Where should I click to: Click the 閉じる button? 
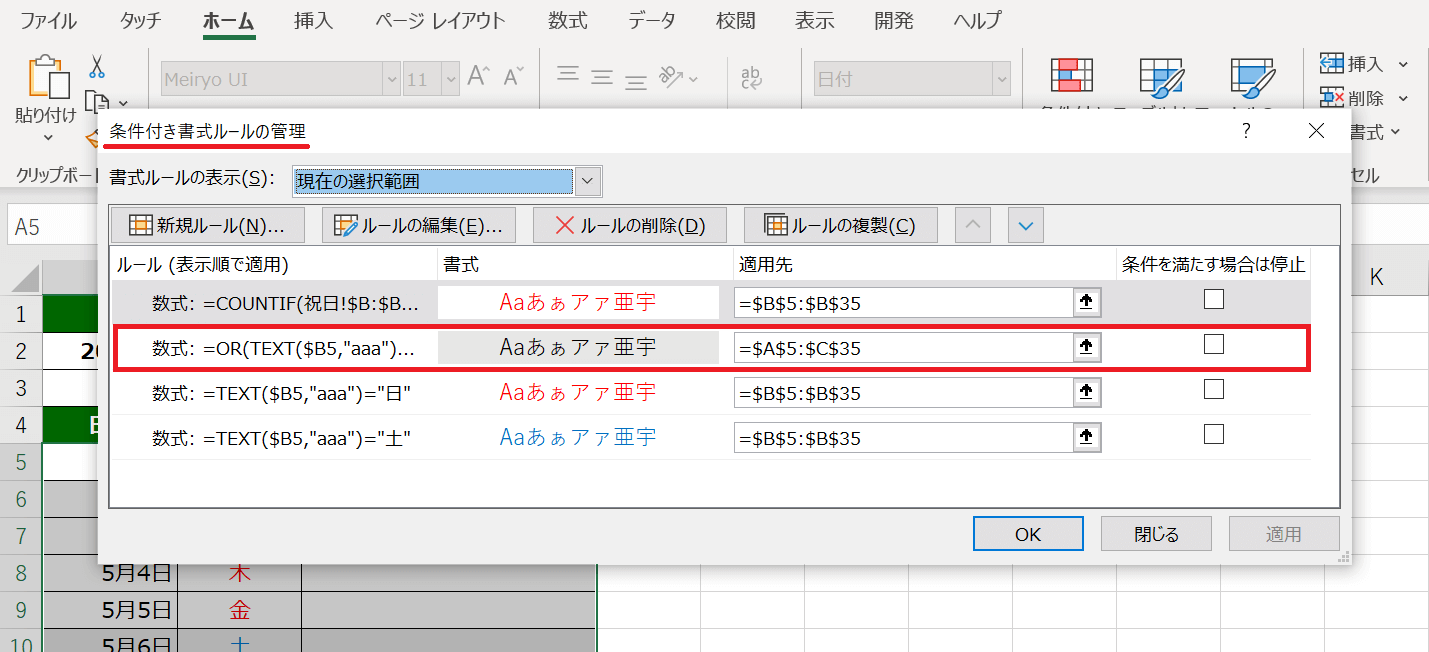(1156, 534)
